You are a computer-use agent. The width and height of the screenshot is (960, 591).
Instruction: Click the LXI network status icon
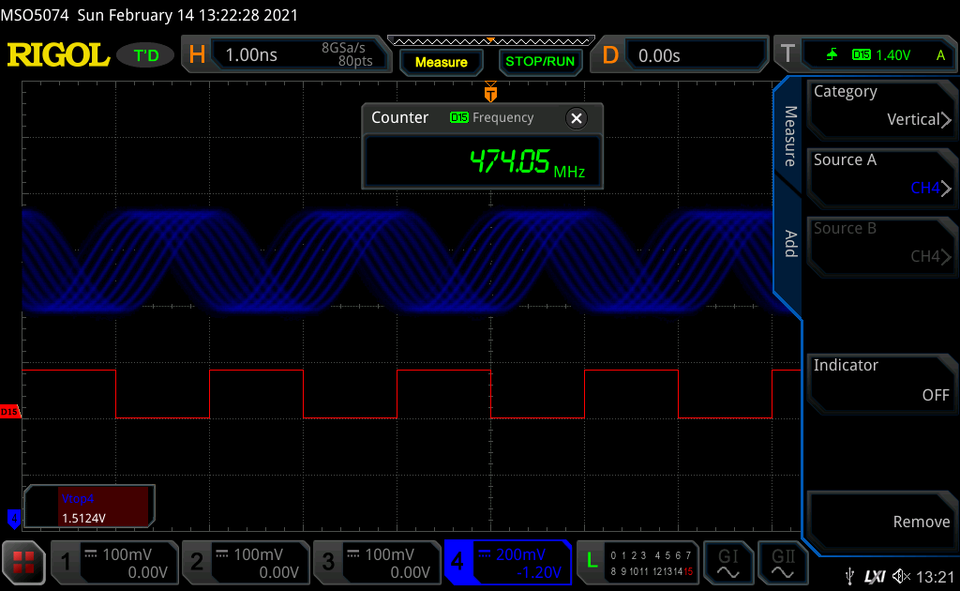pos(874,576)
